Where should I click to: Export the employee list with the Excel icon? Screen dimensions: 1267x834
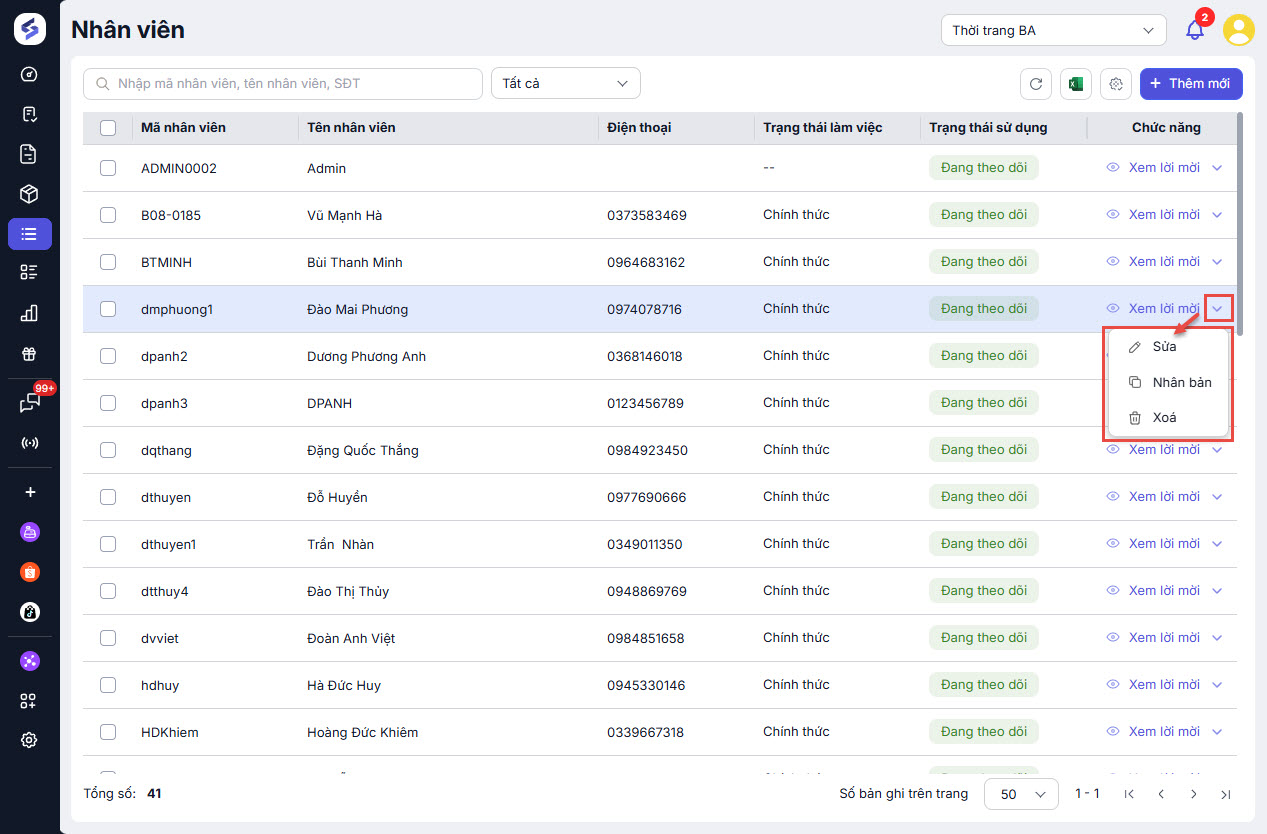tap(1076, 84)
